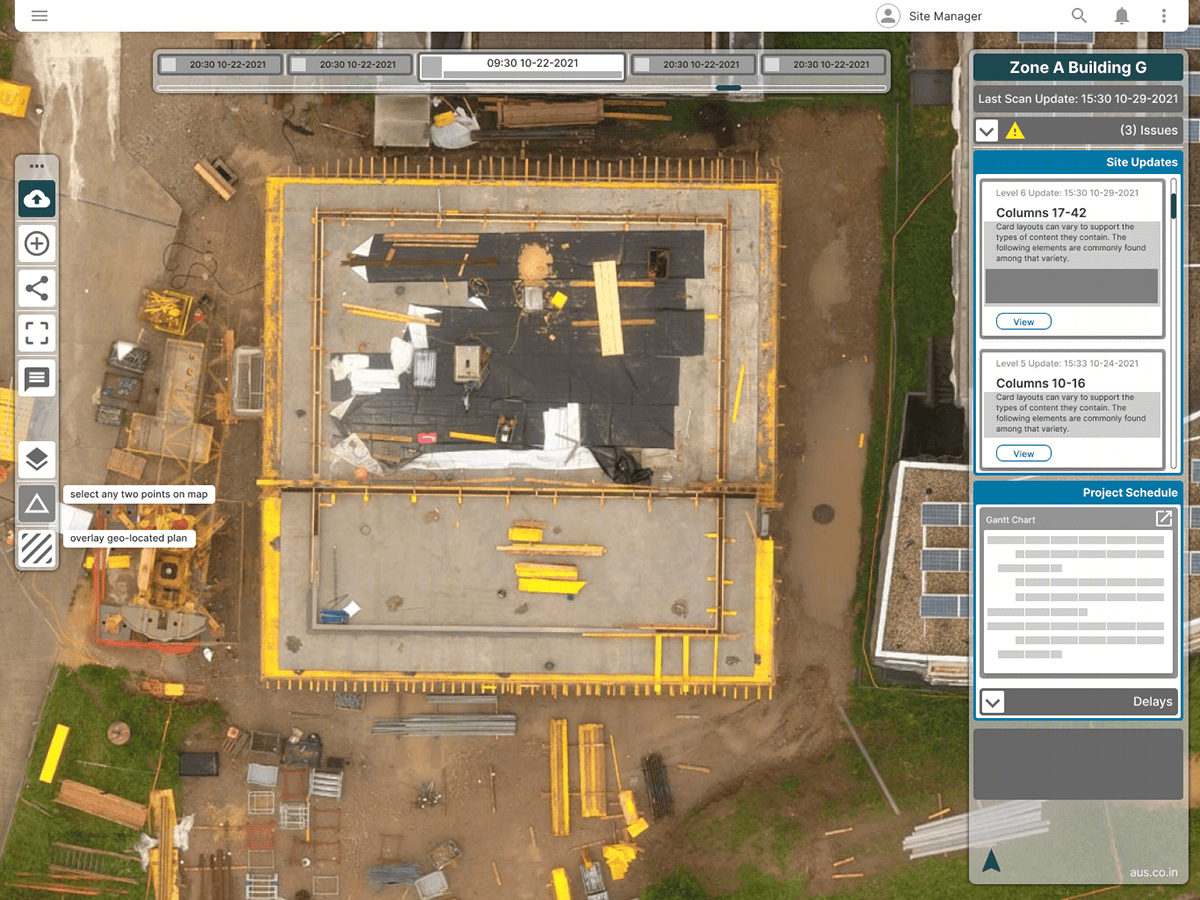Open the map layers tool
The width and height of the screenshot is (1200, 900).
click(37, 460)
